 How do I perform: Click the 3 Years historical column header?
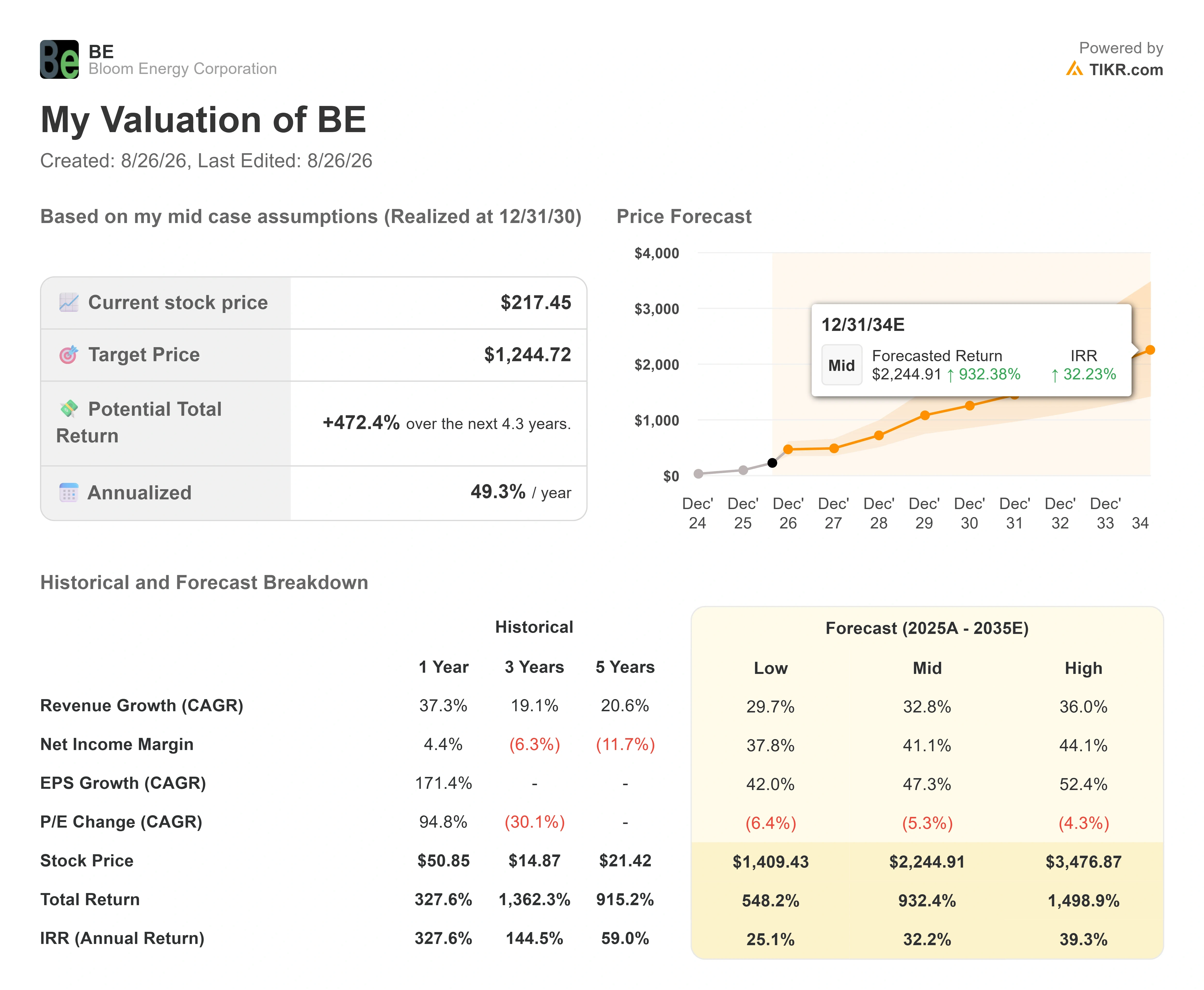(534, 667)
